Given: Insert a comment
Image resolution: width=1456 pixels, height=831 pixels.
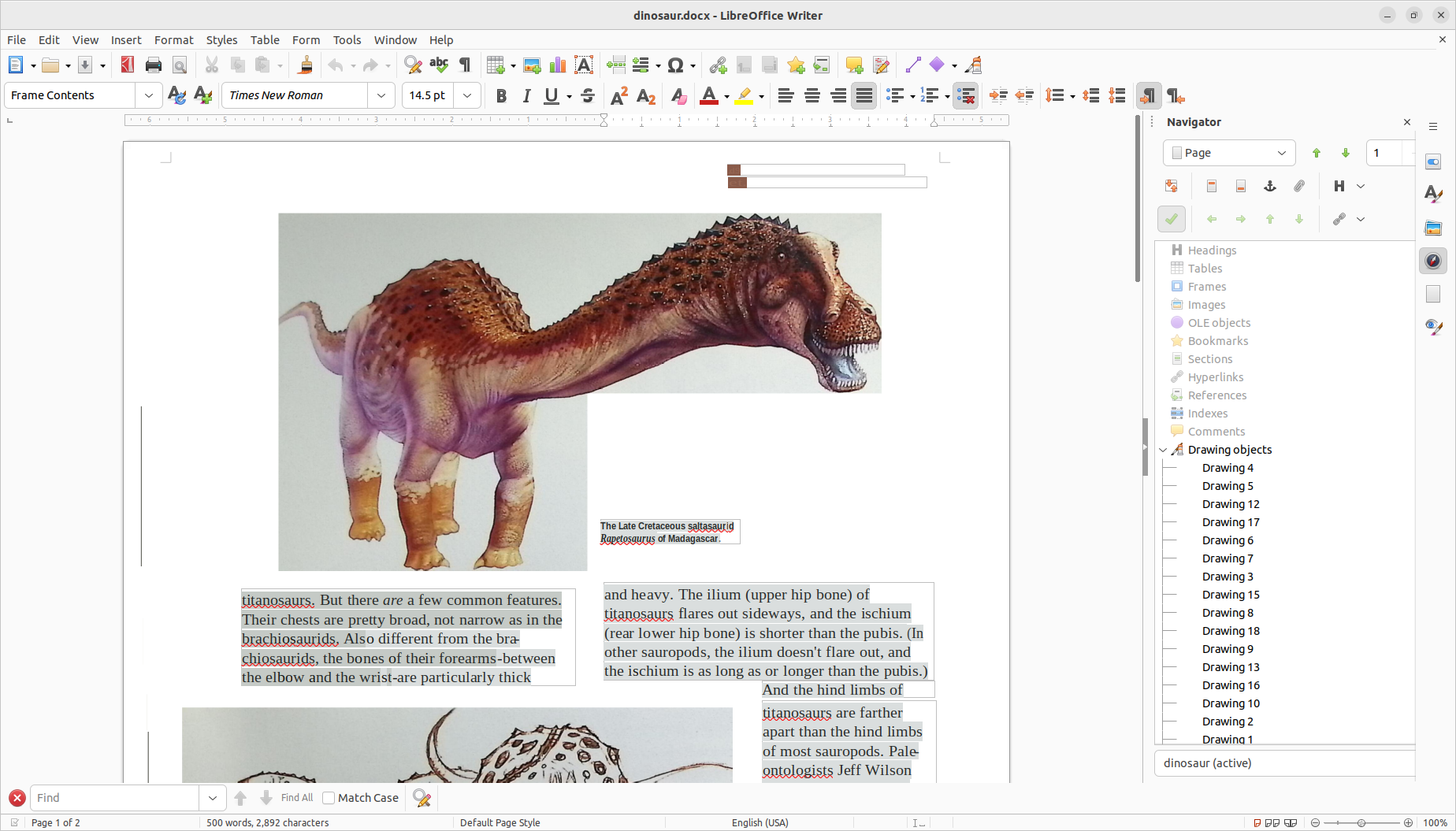Looking at the screenshot, I should (x=854, y=65).
